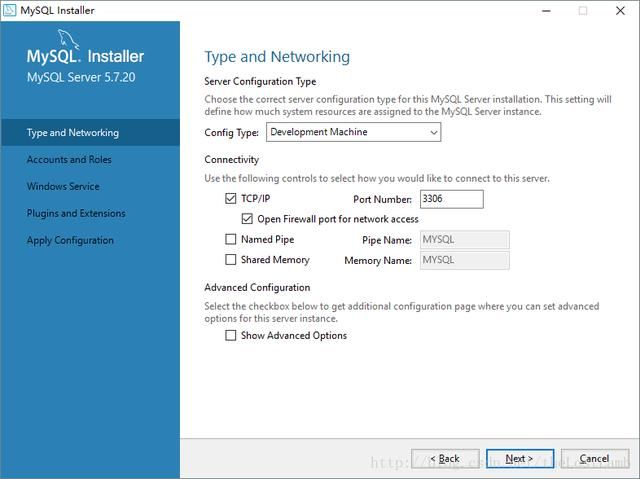
Task: Click the Port Number label
Action: (x=382, y=200)
